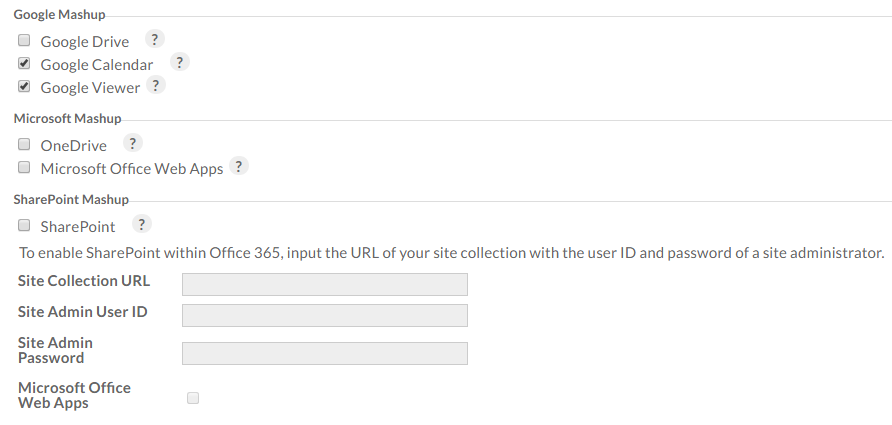Click the Site Admin Password label

pyautogui.click(x=55, y=350)
